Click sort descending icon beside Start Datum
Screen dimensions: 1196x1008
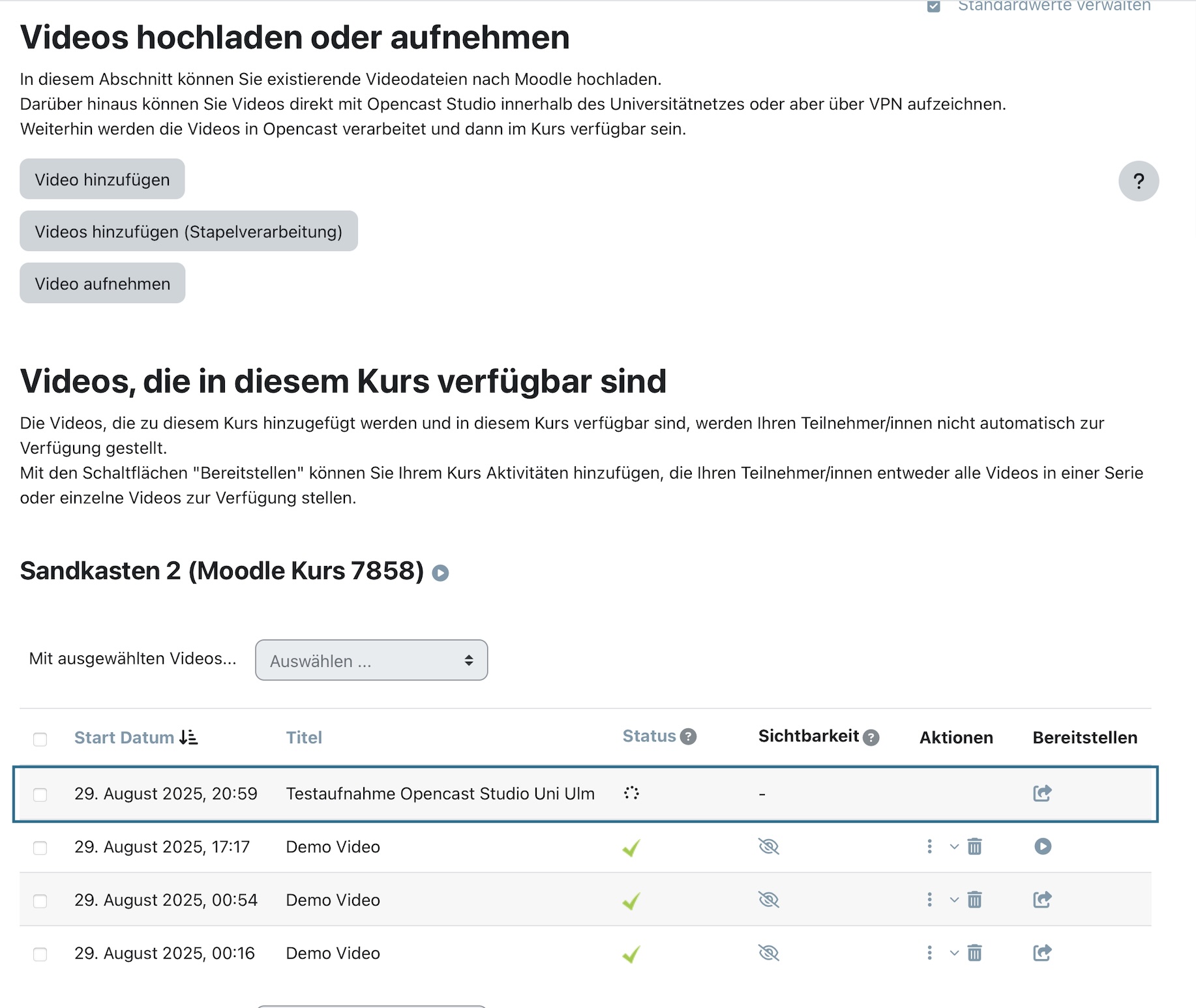(x=188, y=737)
